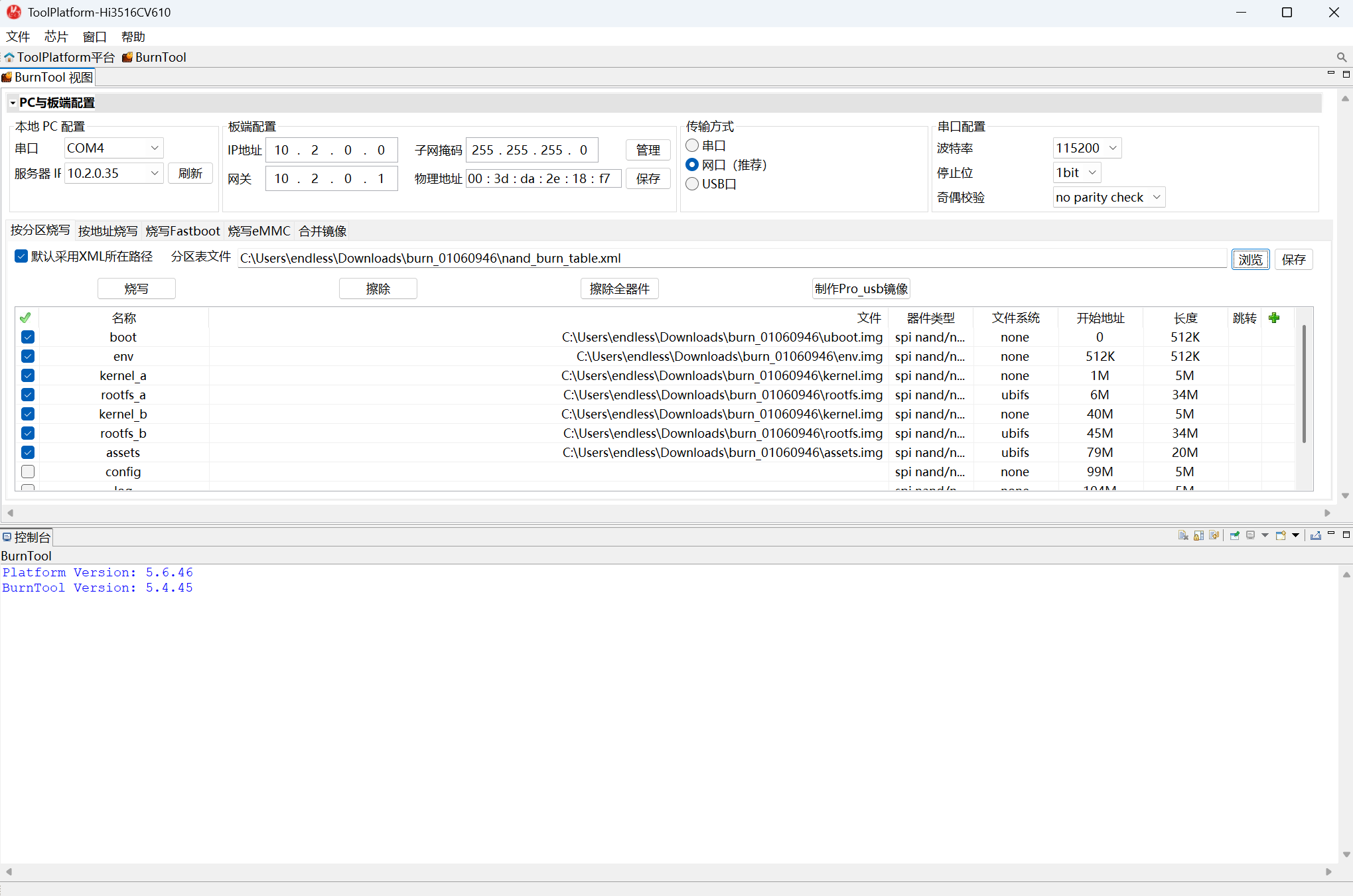Click the BurnTool toolbar icon
The height and width of the screenshot is (896, 1353).
tap(127, 57)
